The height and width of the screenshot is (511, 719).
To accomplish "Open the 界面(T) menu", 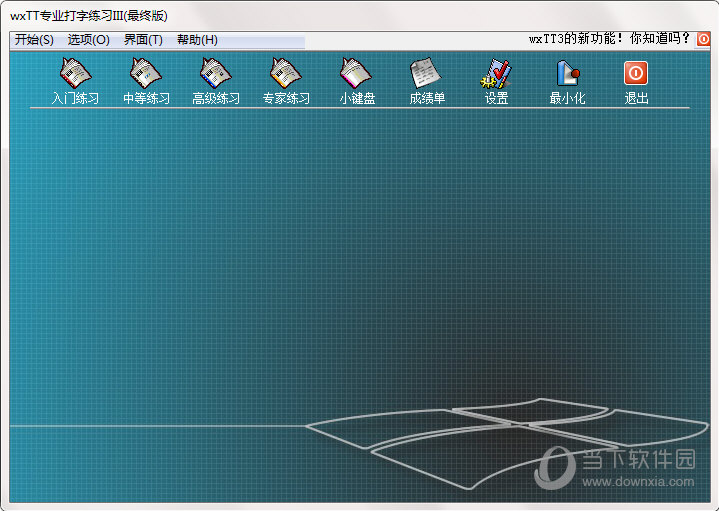I will tap(143, 40).
